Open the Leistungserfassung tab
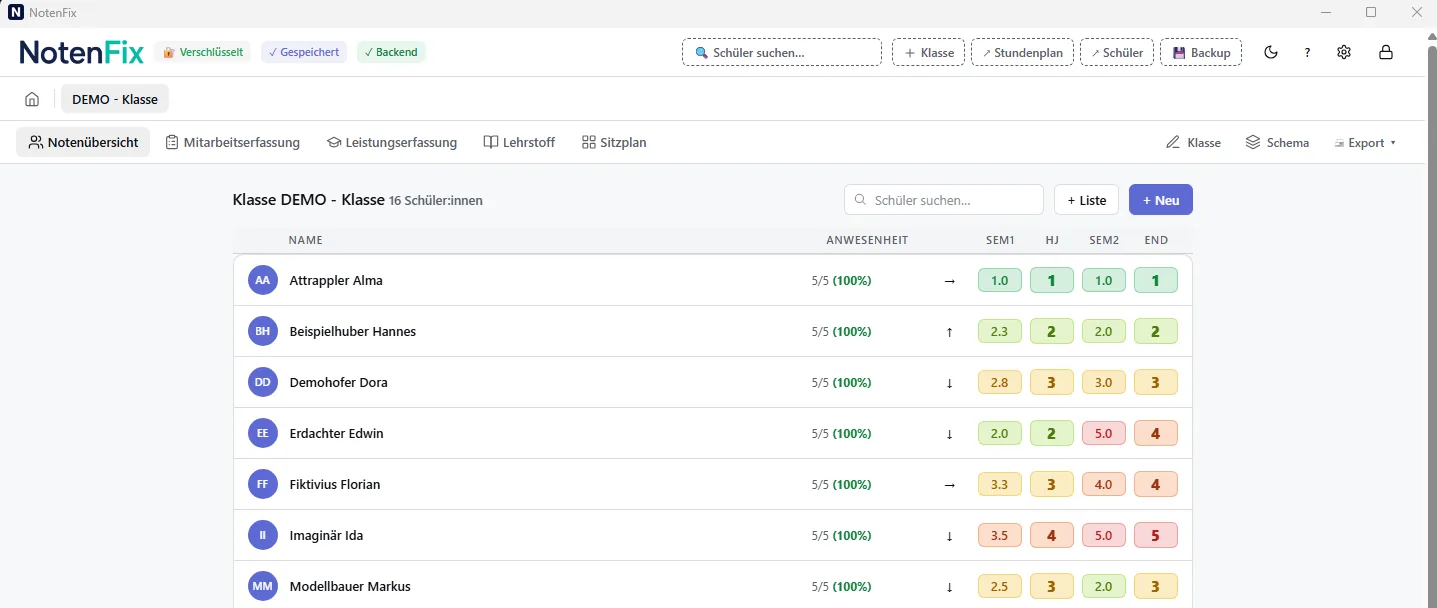1437x608 pixels. 392,142
